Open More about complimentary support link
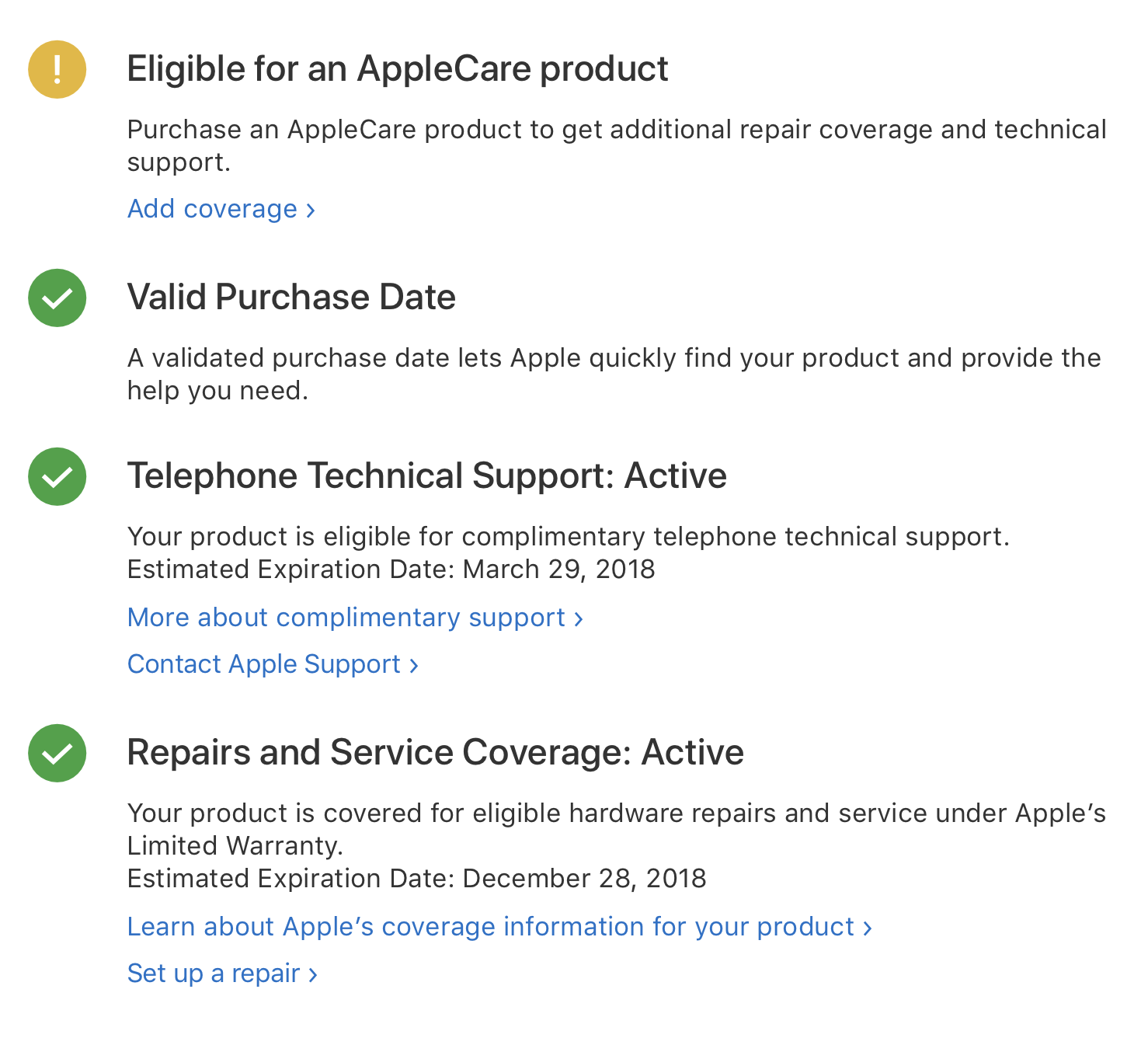The image size is (1148, 1038). (x=355, y=618)
